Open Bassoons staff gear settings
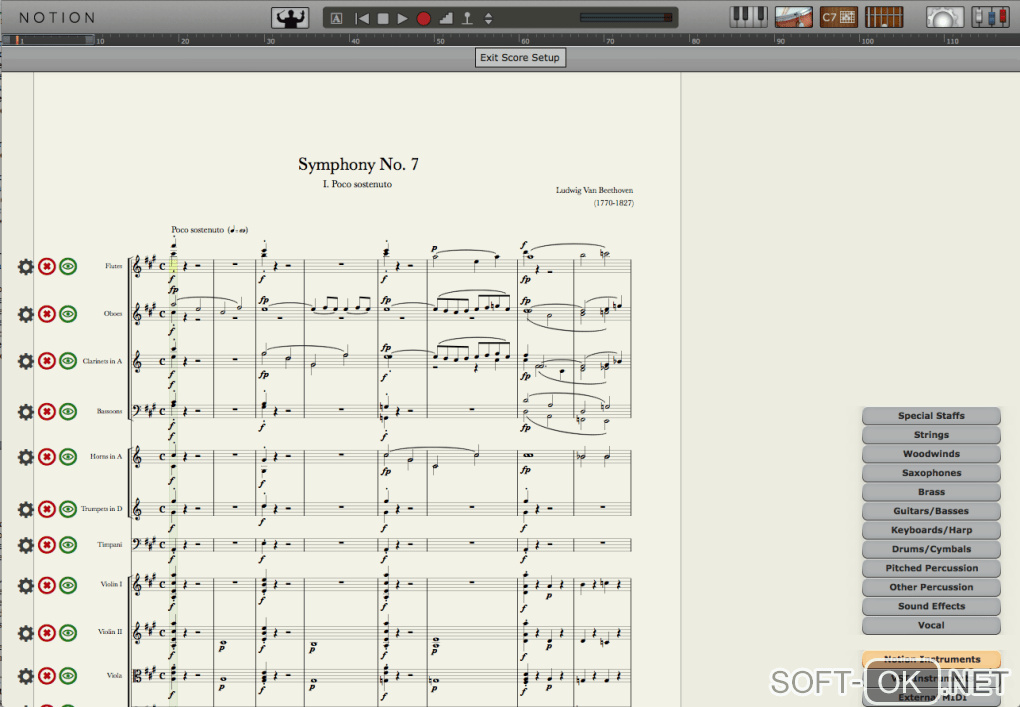 25,412
